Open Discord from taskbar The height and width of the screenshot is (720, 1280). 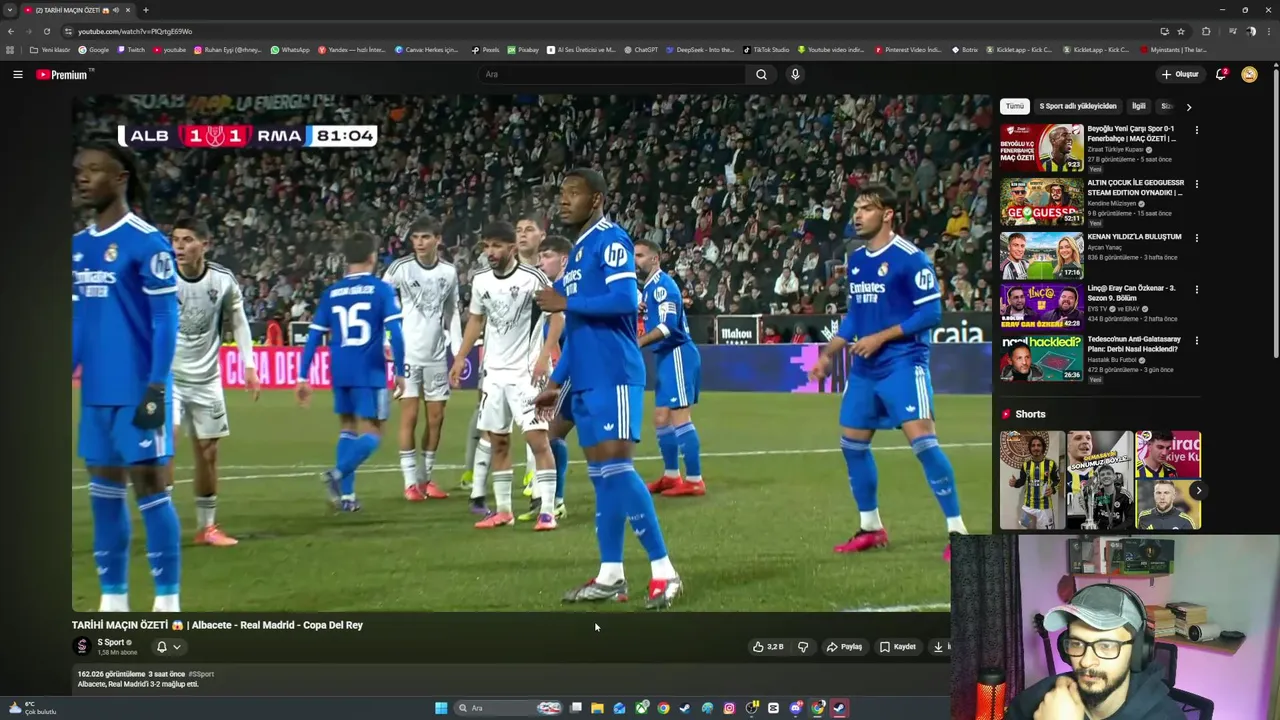(x=796, y=708)
